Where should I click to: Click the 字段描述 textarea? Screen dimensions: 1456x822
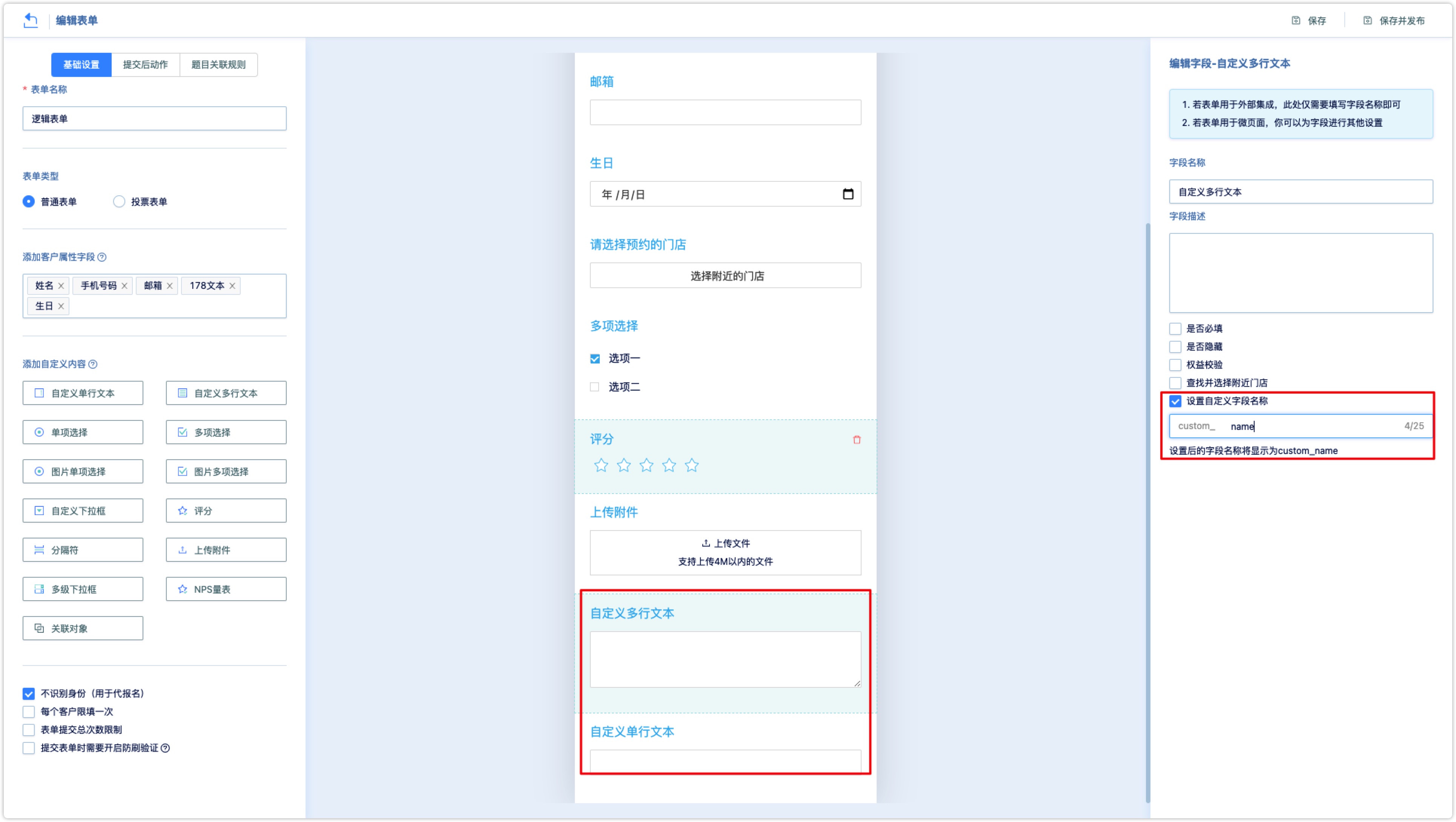1301,273
